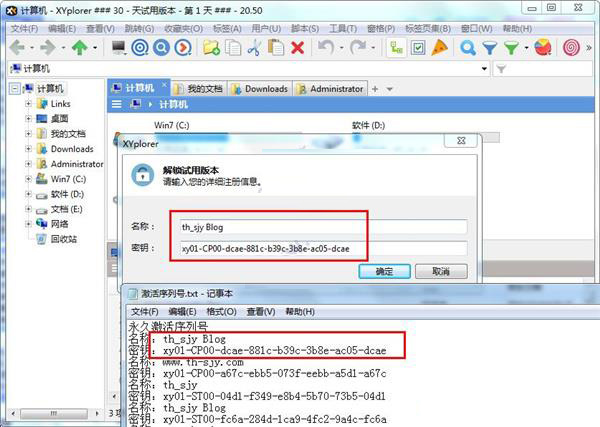Click the 名称 input field

pos(323,227)
